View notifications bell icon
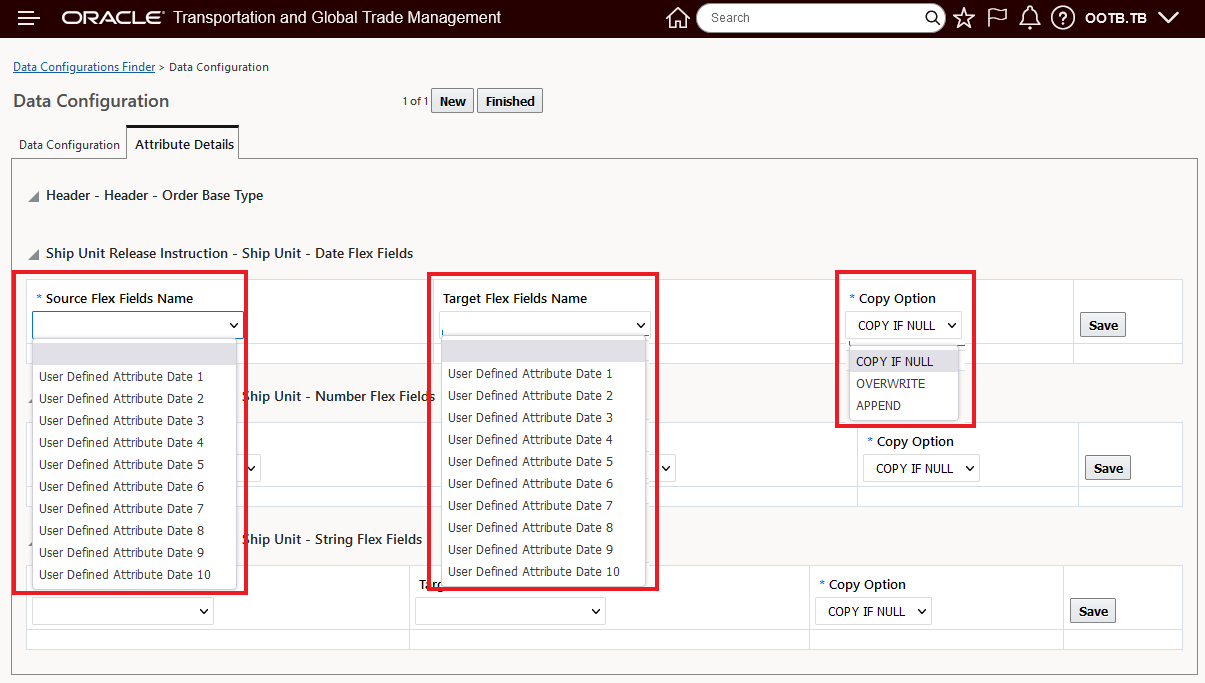The image size is (1205, 683). (1030, 18)
